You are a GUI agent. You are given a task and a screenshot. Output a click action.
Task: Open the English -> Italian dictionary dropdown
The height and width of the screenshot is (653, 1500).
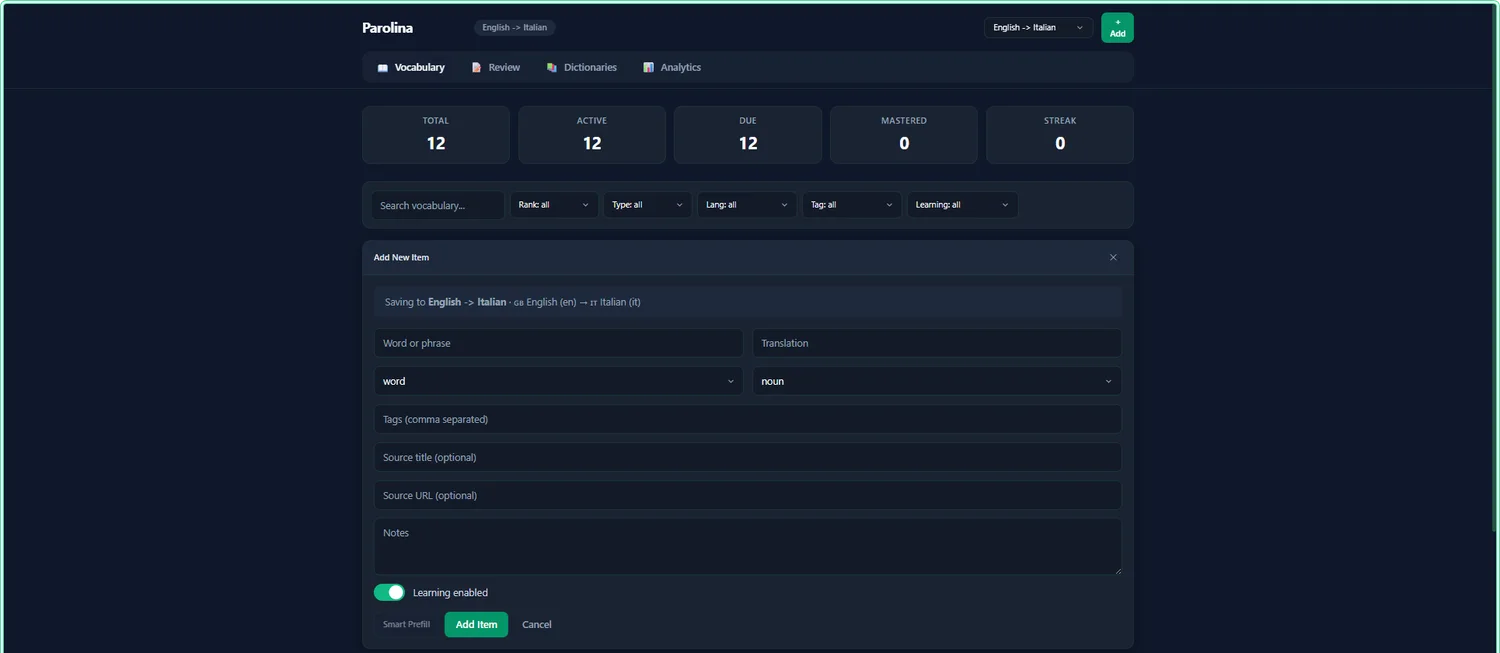tap(1038, 28)
